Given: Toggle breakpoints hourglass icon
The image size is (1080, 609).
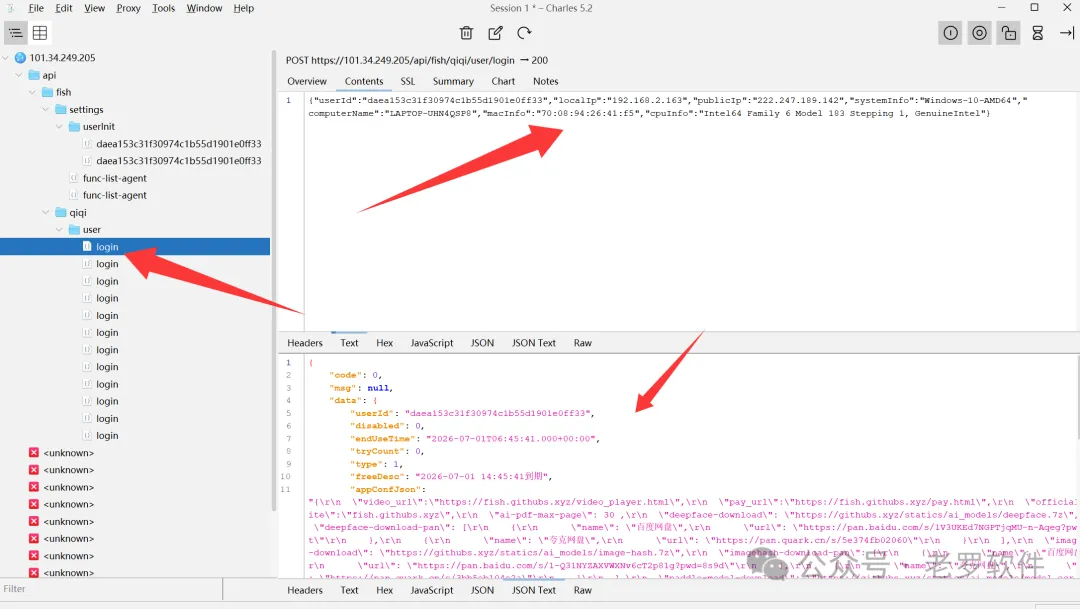Looking at the screenshot, I should pos(1037,33).
